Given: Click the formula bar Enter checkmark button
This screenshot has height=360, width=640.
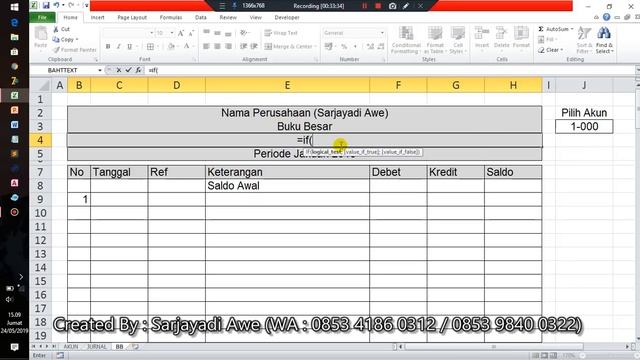Looking at the screenshot, I should click(x=129, y=70).
